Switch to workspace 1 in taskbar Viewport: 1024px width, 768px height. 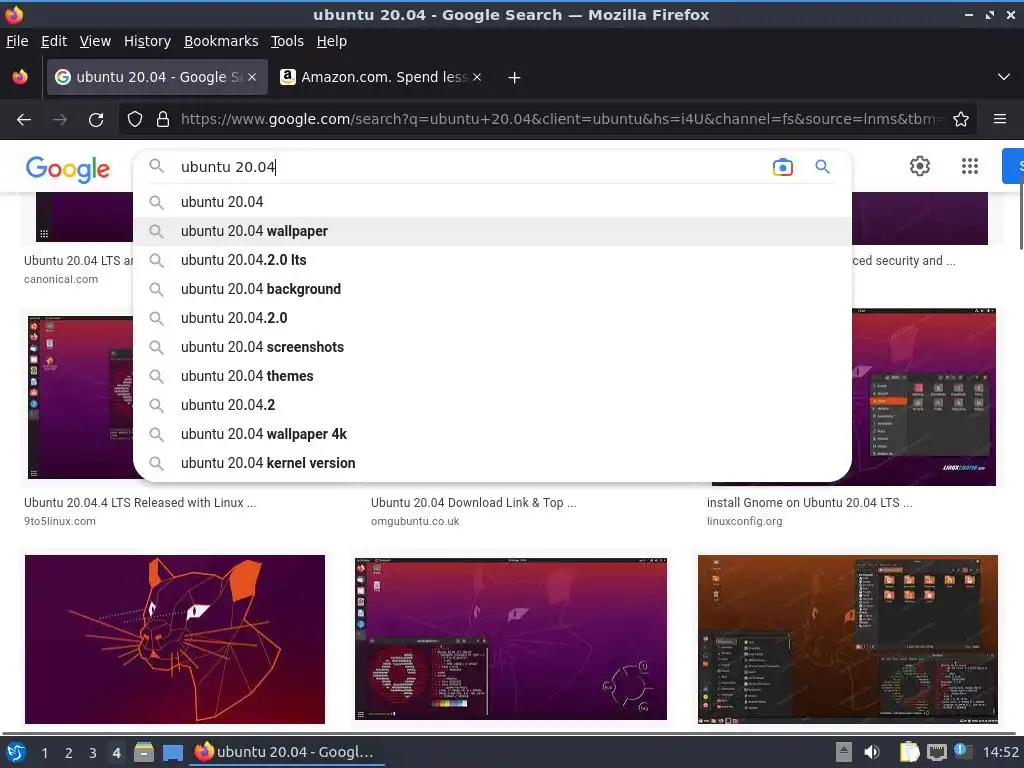[x=44, y=753]
